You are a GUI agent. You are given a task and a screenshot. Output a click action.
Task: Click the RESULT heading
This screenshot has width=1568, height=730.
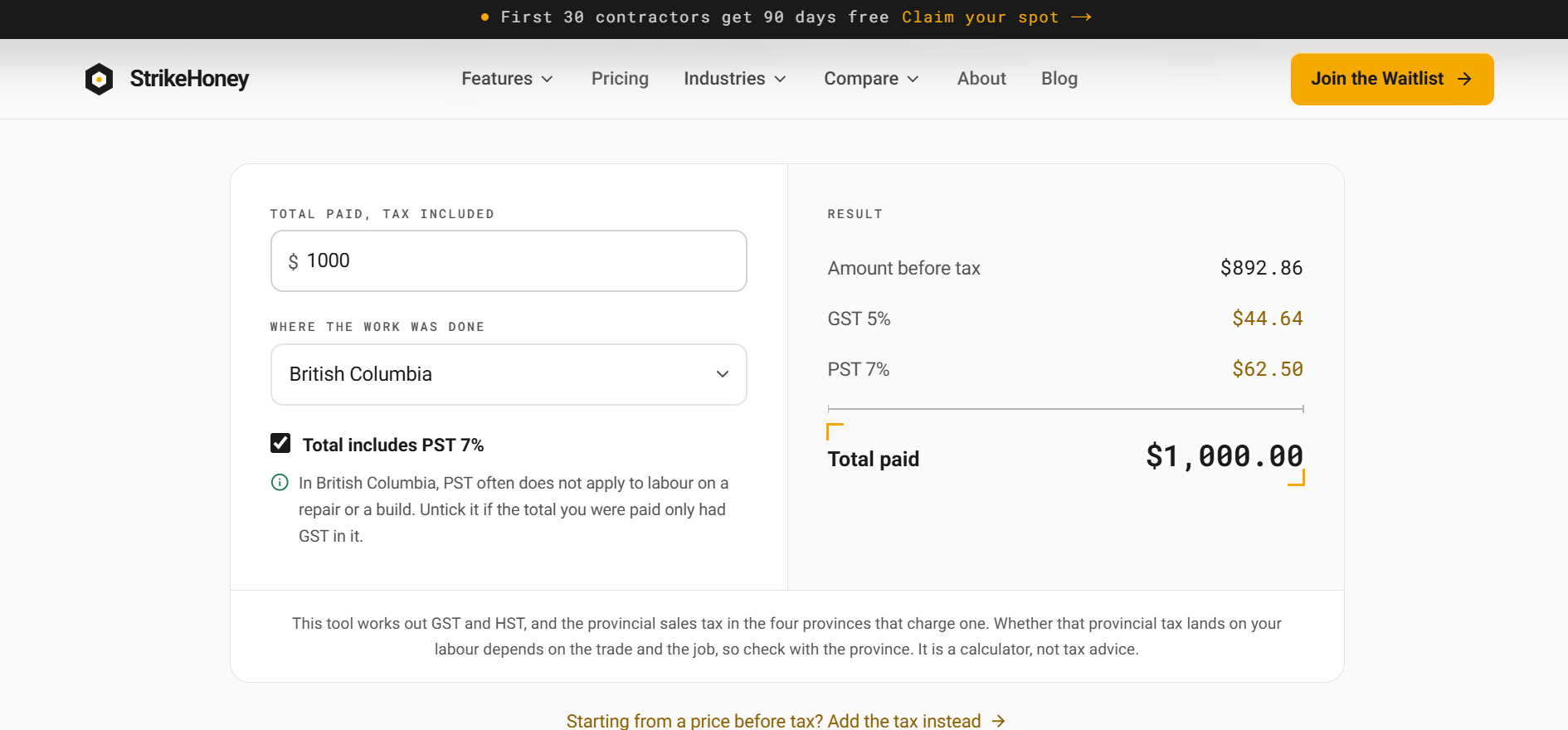855,214
